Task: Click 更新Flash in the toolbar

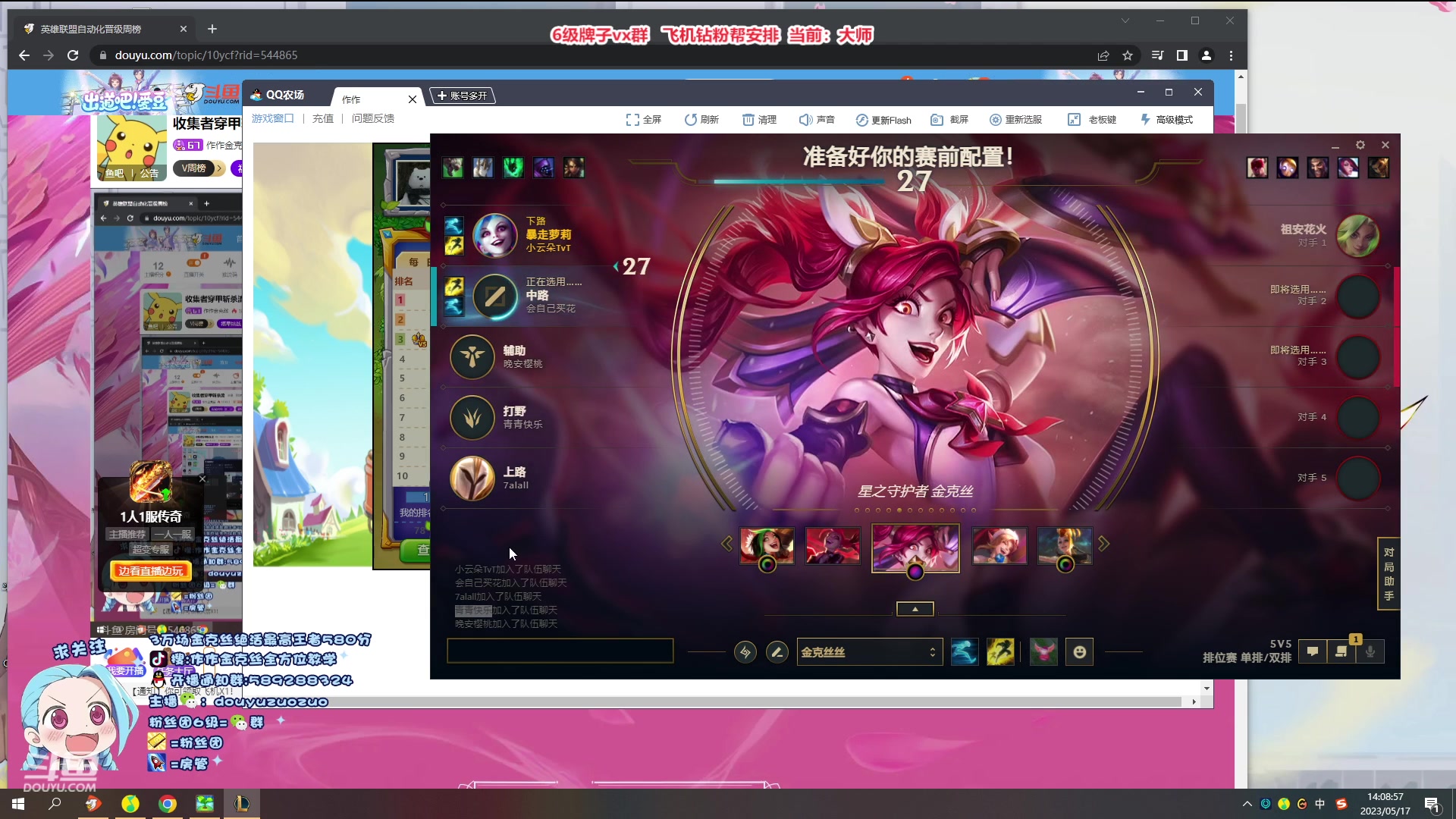Action: coord(883,120)
